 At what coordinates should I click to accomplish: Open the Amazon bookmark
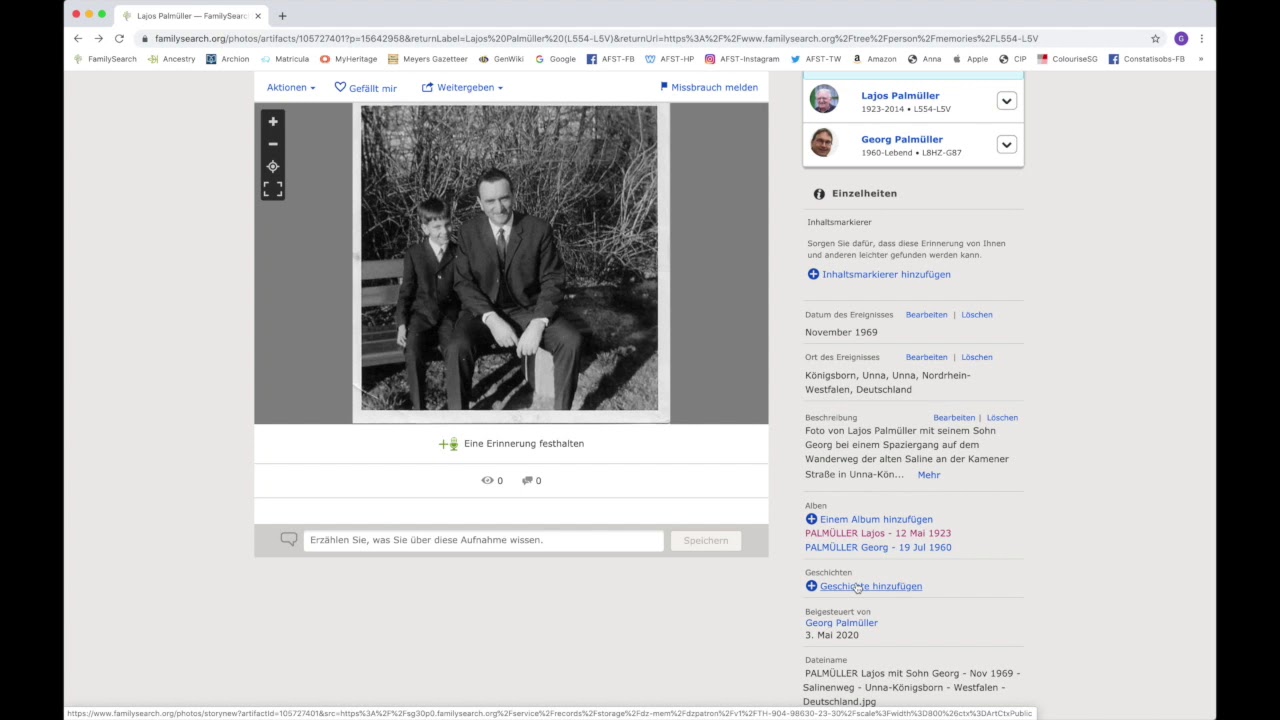[x=875, y=59]
